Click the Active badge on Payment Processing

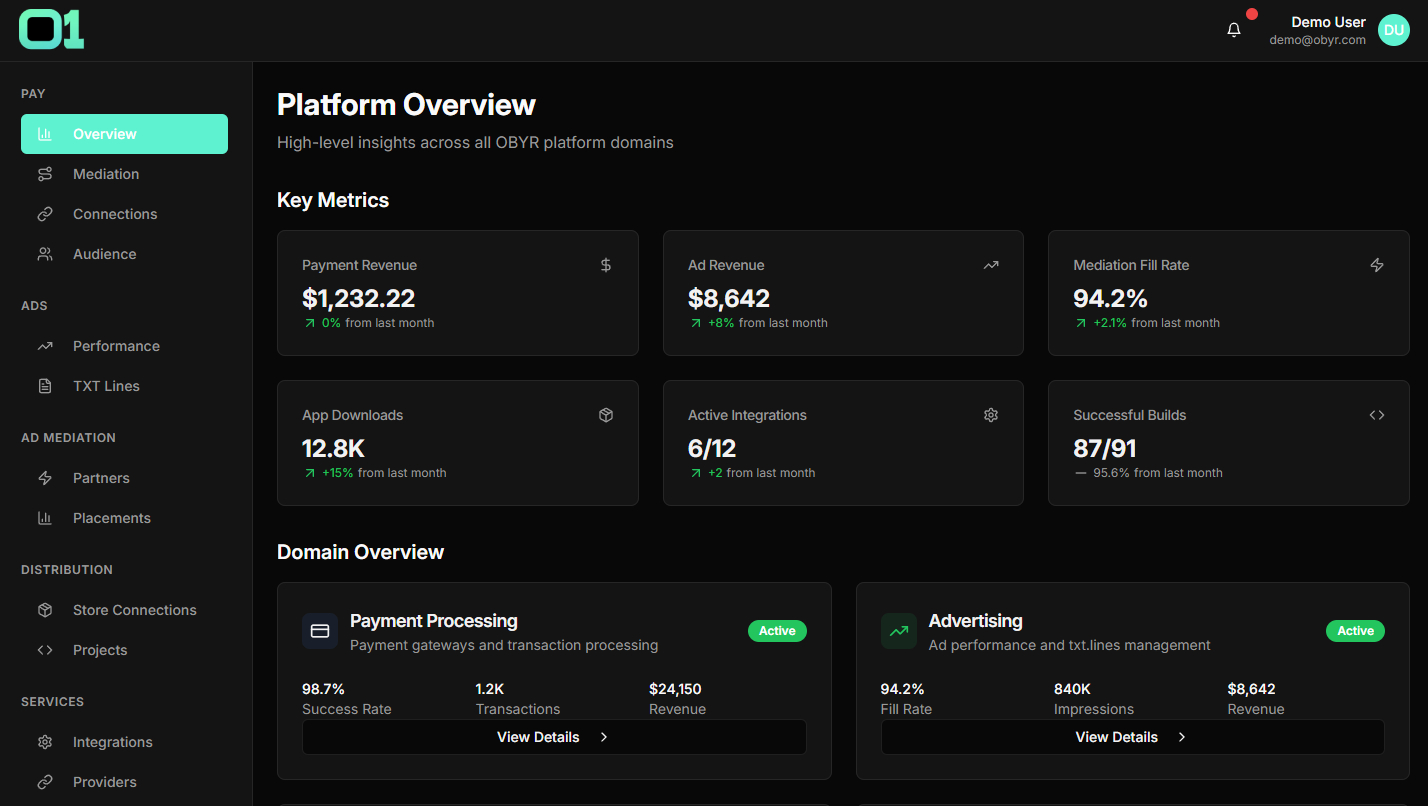777,631
